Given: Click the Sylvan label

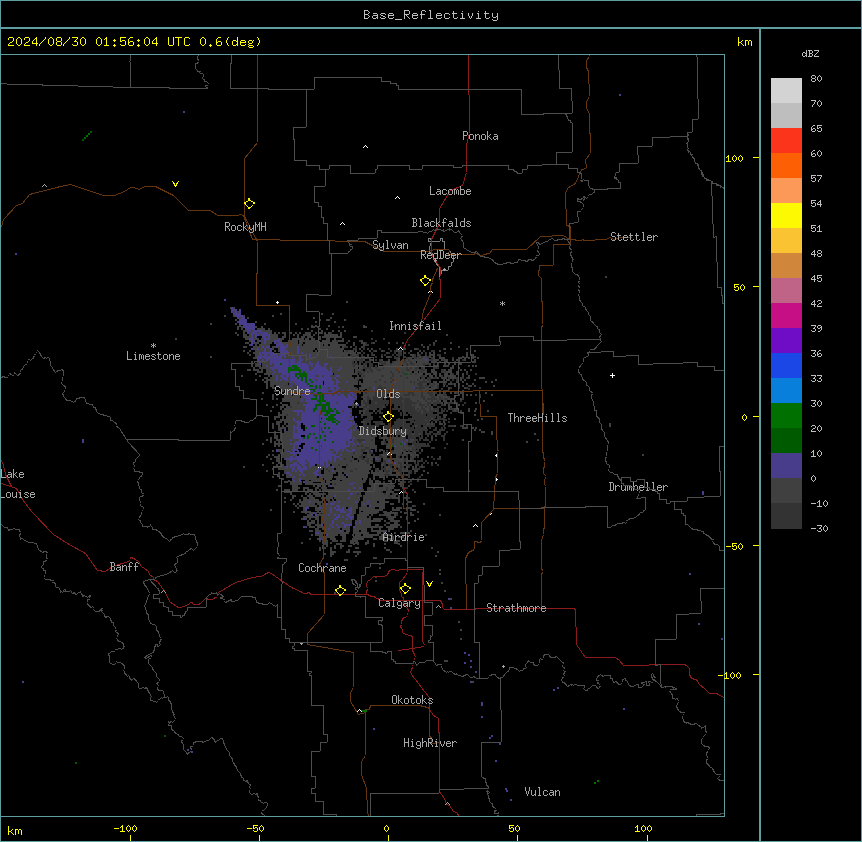Looking at the screenshot, I should 390,245.
